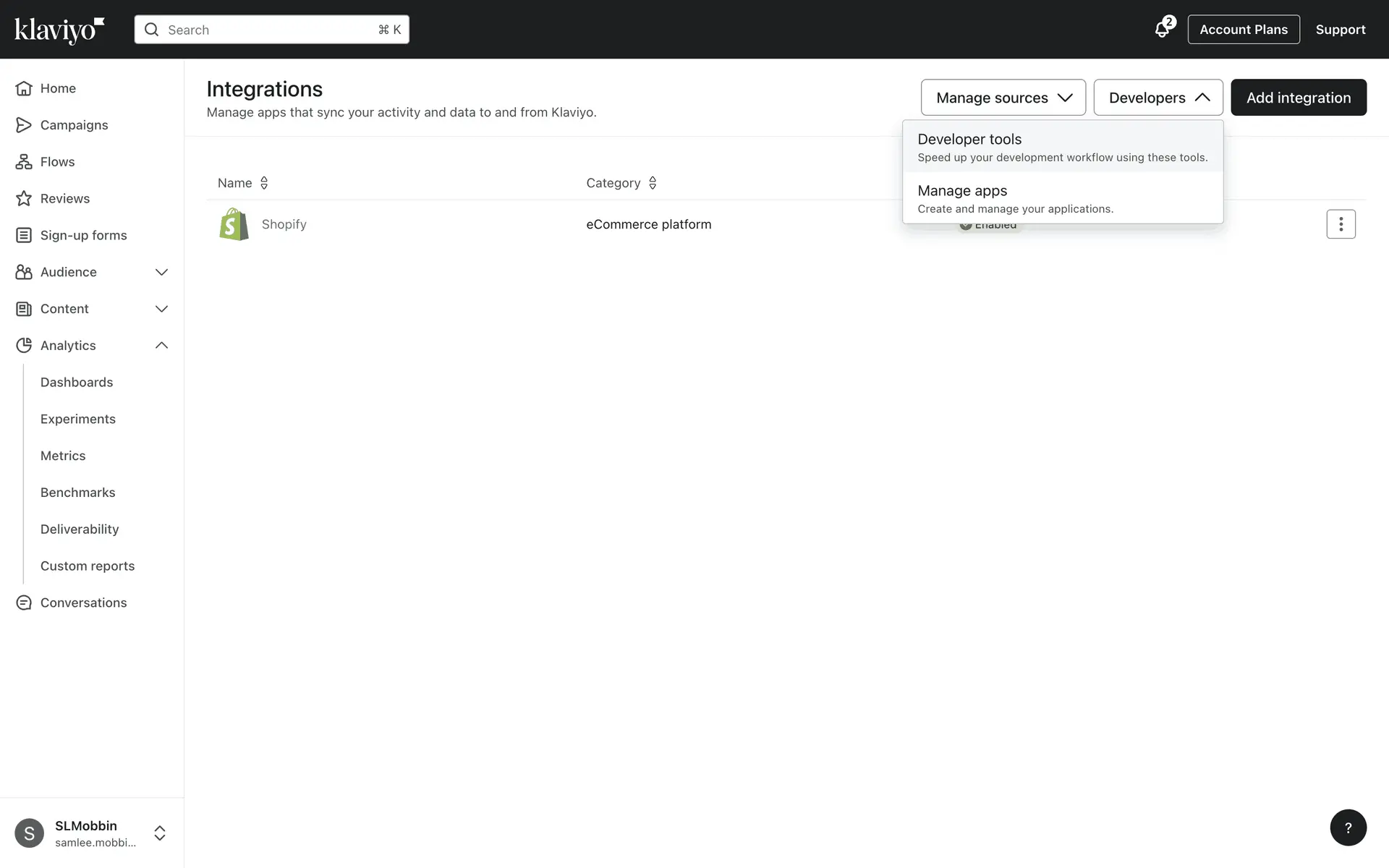The width and height of the screenshot is (1389, 868).
Task: Open the help question mark button
Action: 1348,827
